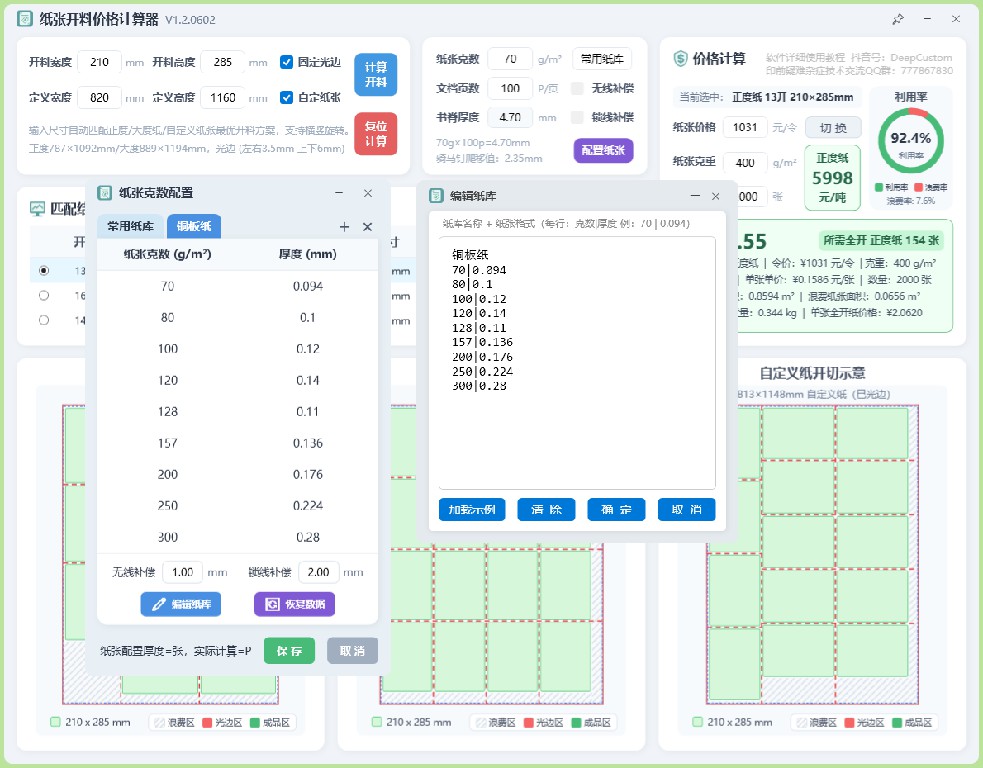This screenshot has height=768, width=983.
Task: Select the second matching result radio button
Action: coord(44,295)
